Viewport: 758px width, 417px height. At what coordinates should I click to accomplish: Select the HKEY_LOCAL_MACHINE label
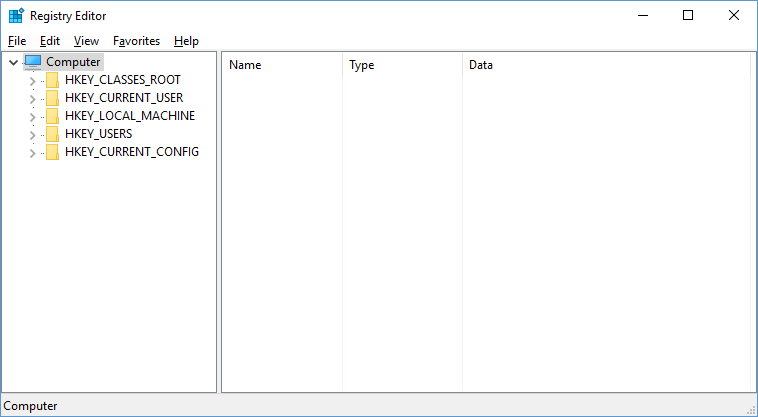point(130,116)
